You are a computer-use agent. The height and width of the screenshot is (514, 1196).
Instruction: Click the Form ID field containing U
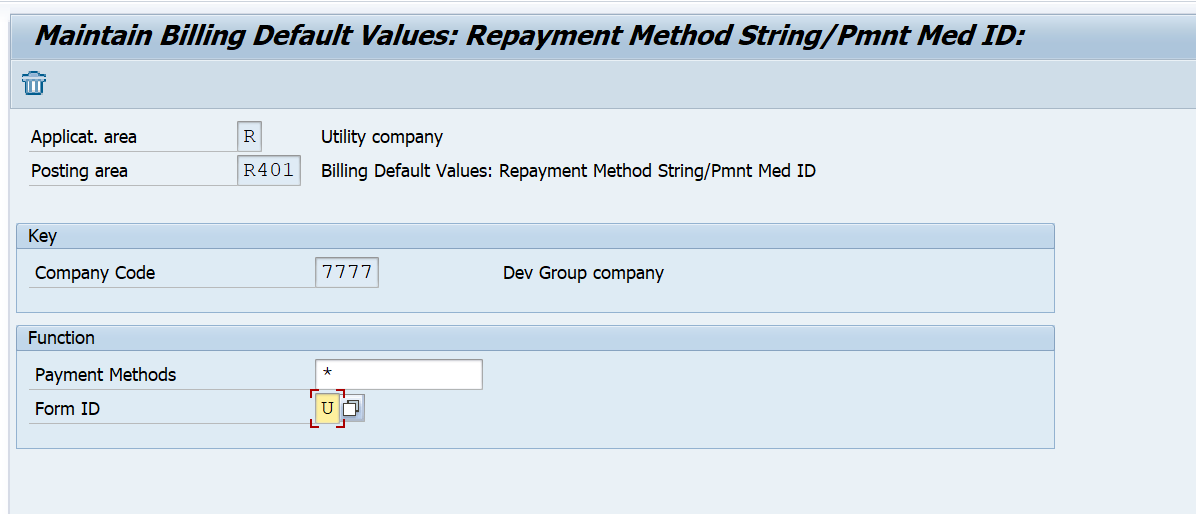click(327, 408)
